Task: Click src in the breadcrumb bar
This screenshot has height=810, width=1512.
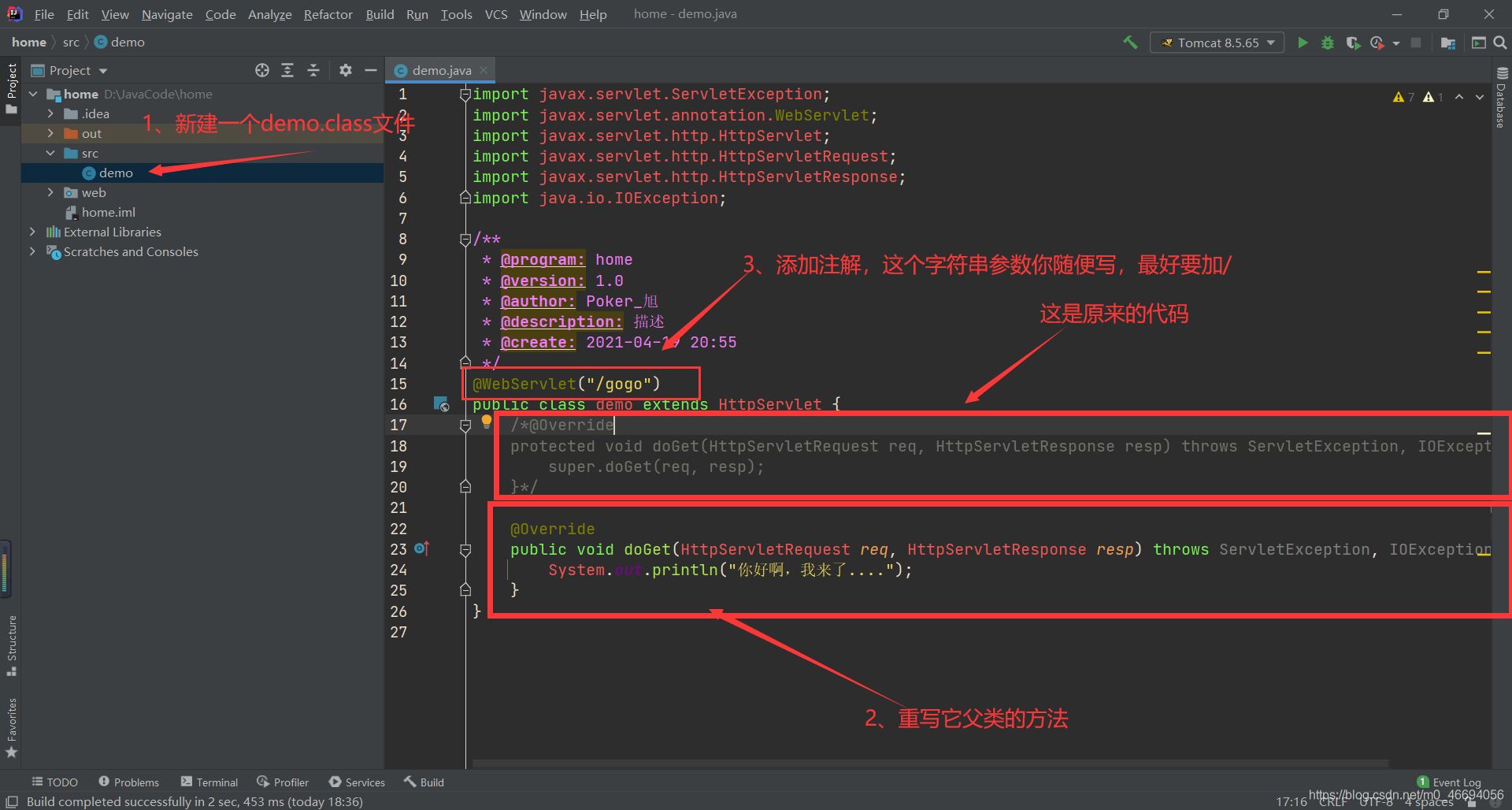Action: click(x=71, y=42)
